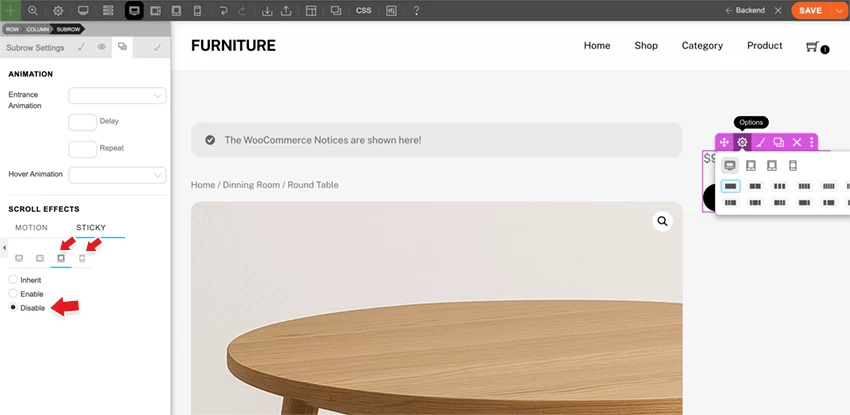
Task: Select the Inherit radio option
Action: pos(13,280)
